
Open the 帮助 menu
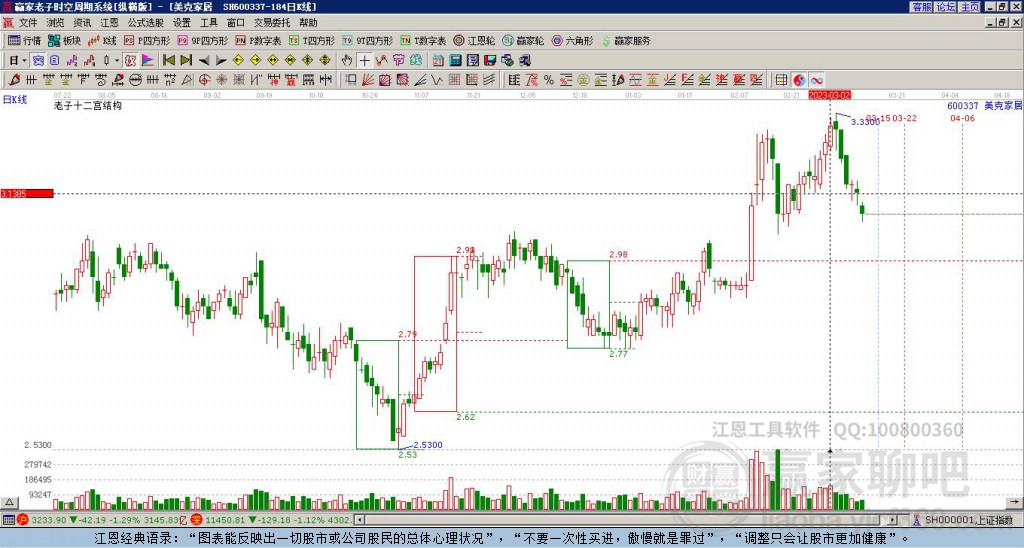pyautogui.click(x=308, y=23)
